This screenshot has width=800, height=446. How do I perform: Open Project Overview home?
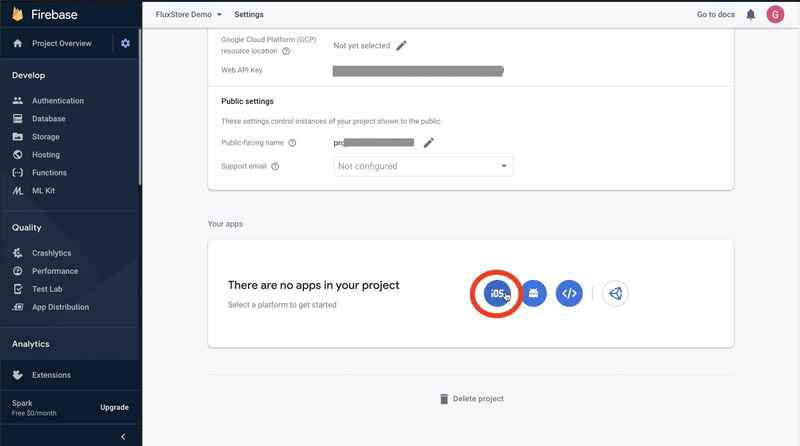60,43
